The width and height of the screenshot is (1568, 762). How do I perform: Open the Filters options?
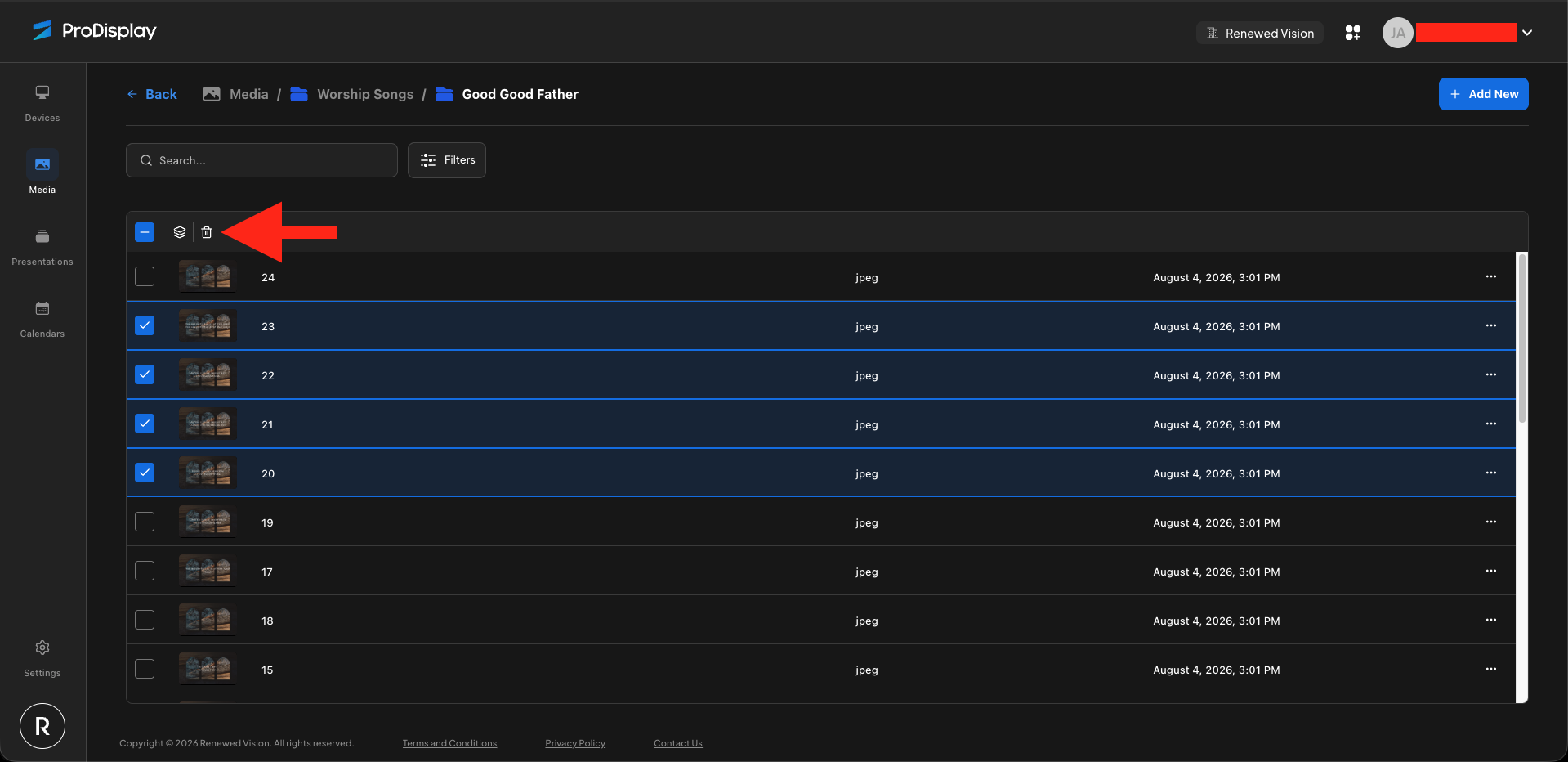click(x=447, y=160)
